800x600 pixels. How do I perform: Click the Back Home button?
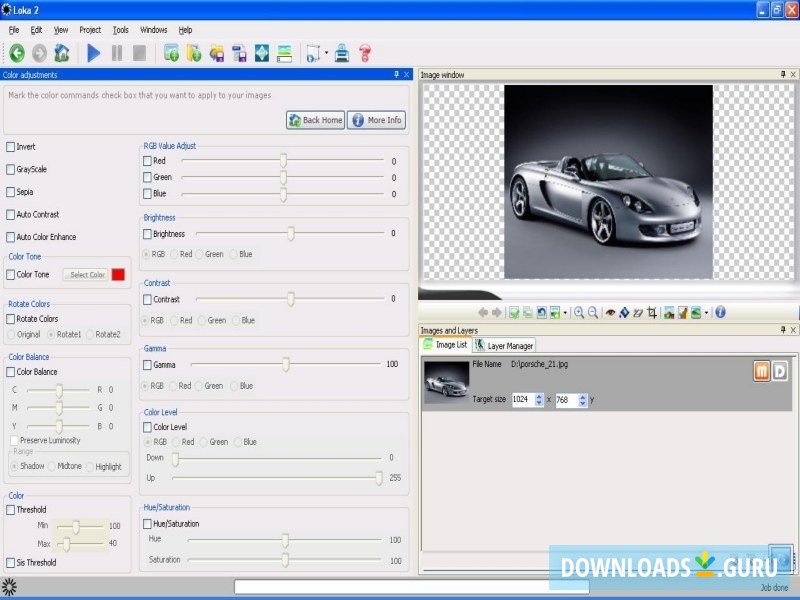[x=315, y=120]
